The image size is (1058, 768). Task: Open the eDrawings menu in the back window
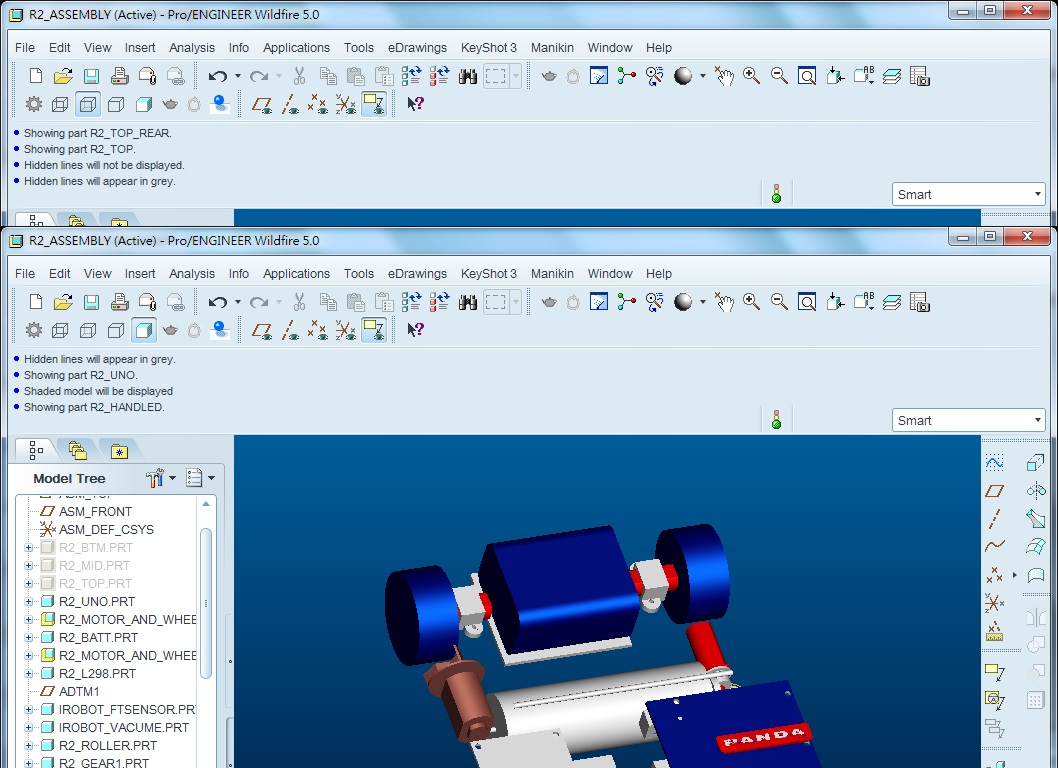(417, 47)
